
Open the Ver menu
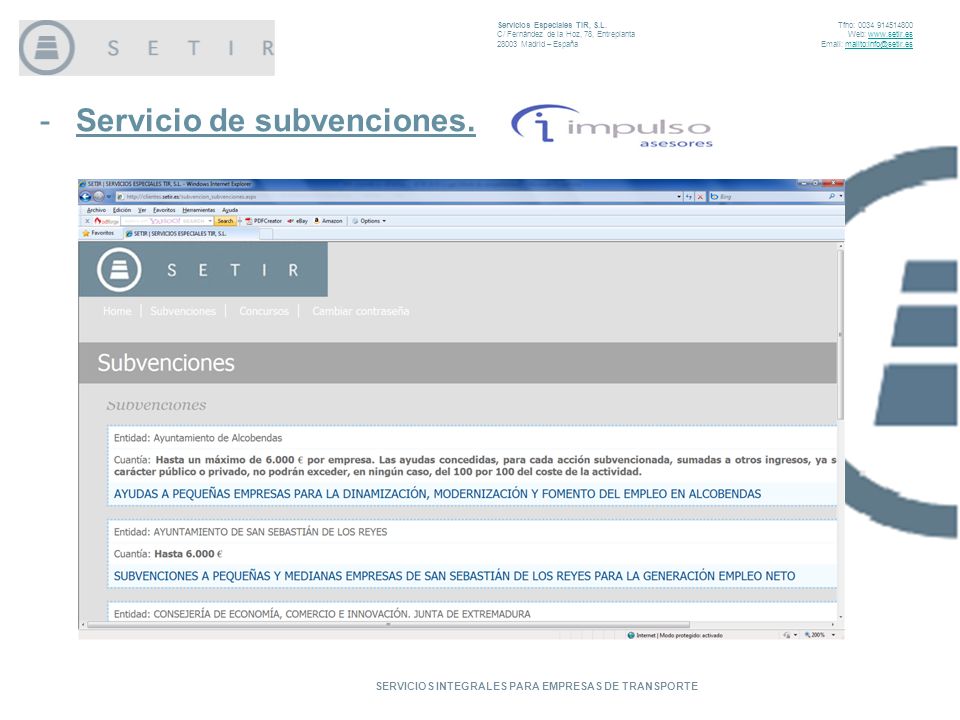(x=142, y=210)
